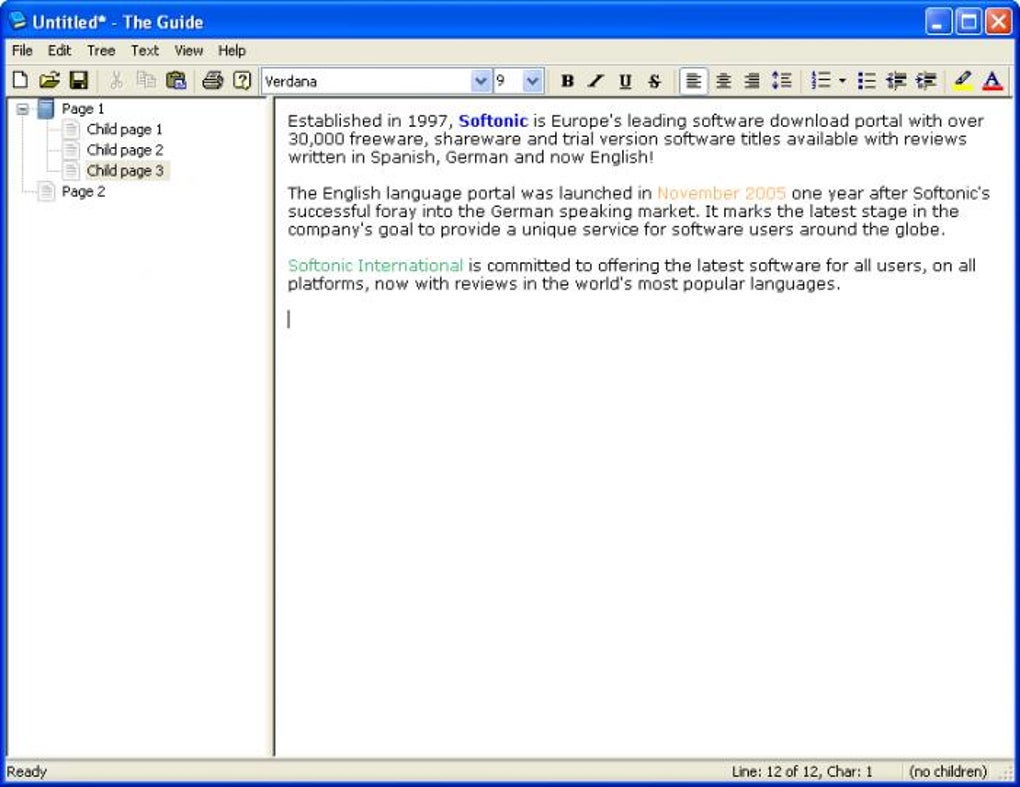Open the font name dropdown list
The width and height of the screenshot is (1020, 787).
481,81
